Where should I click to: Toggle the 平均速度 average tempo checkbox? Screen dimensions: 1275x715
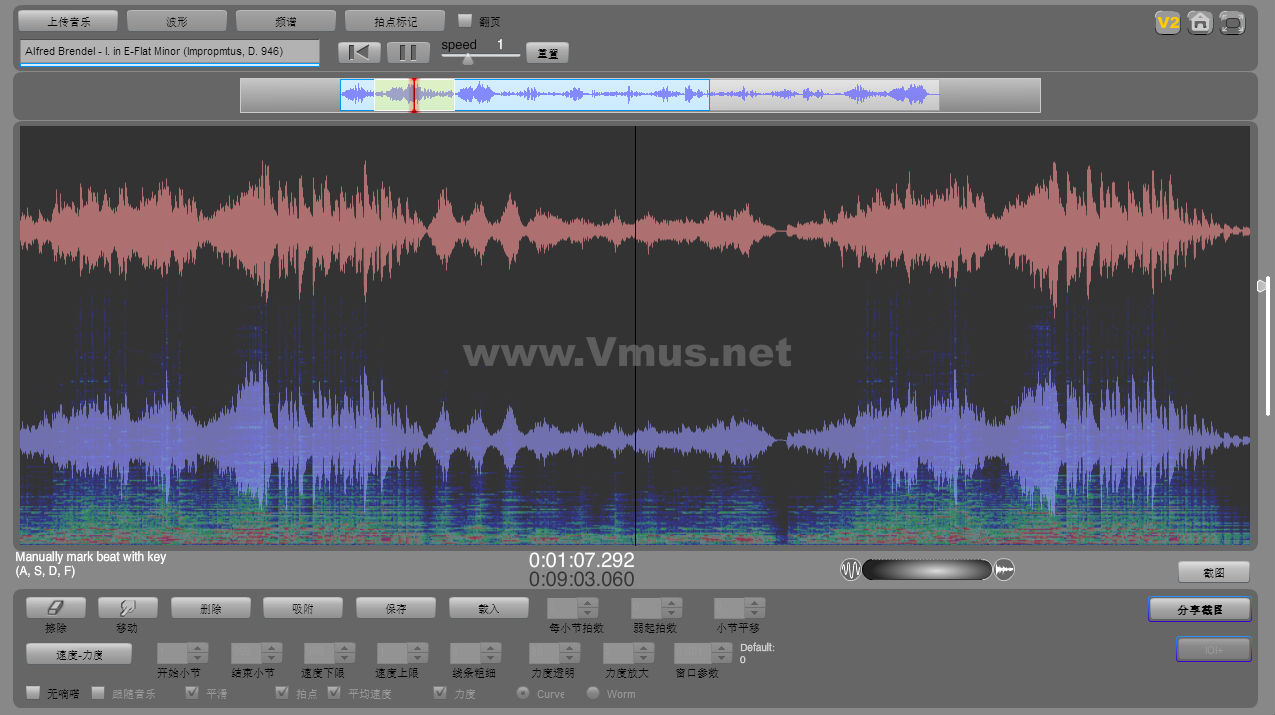coord(335,692)
